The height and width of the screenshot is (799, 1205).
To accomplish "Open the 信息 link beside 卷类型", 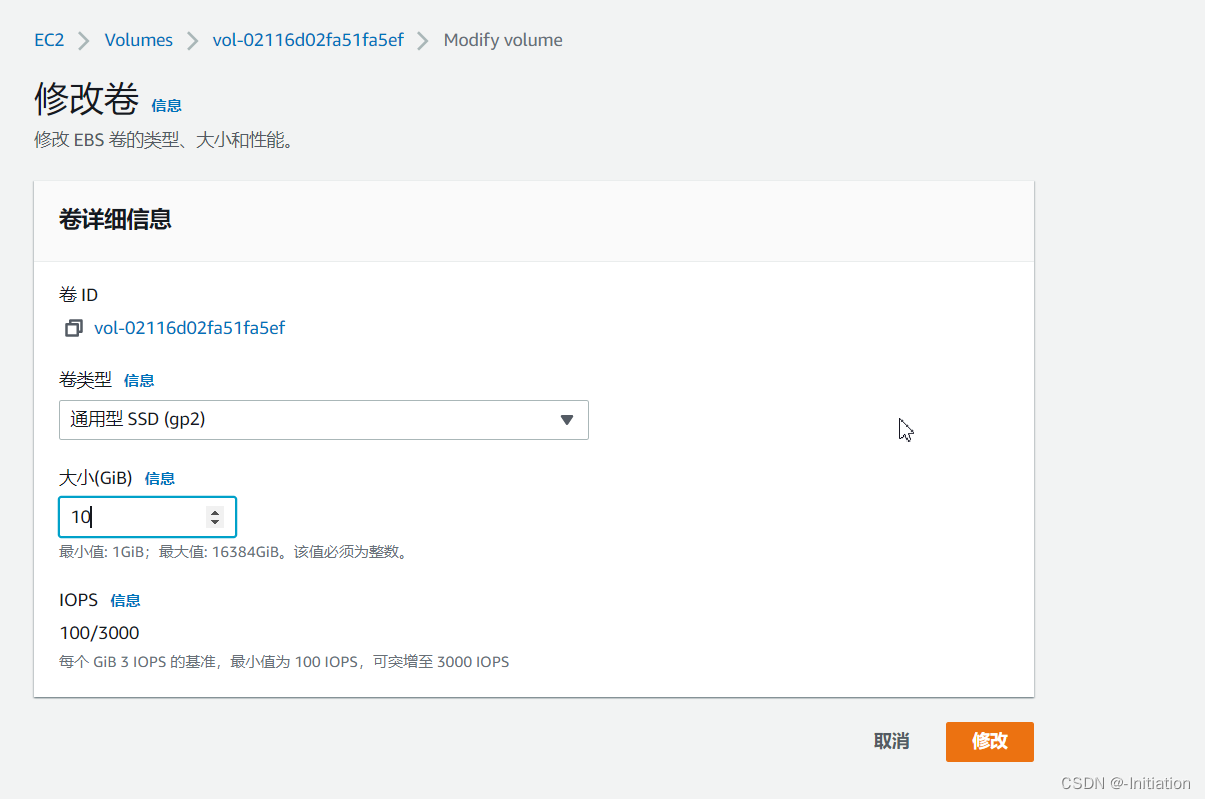I will pos(139,380).
